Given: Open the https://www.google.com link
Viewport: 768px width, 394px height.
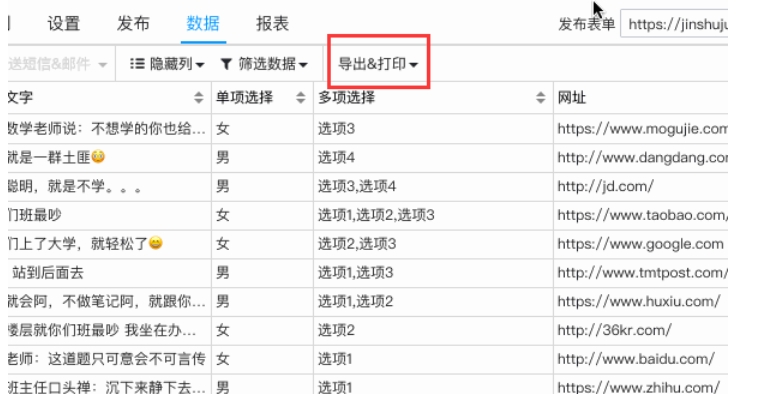Looking at the screenshot, I should point(641,244).
